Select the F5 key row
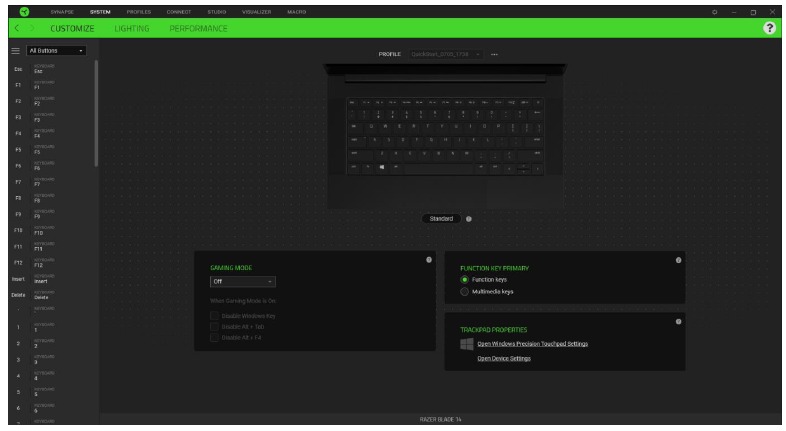786x431 pixels. (52, 150)
